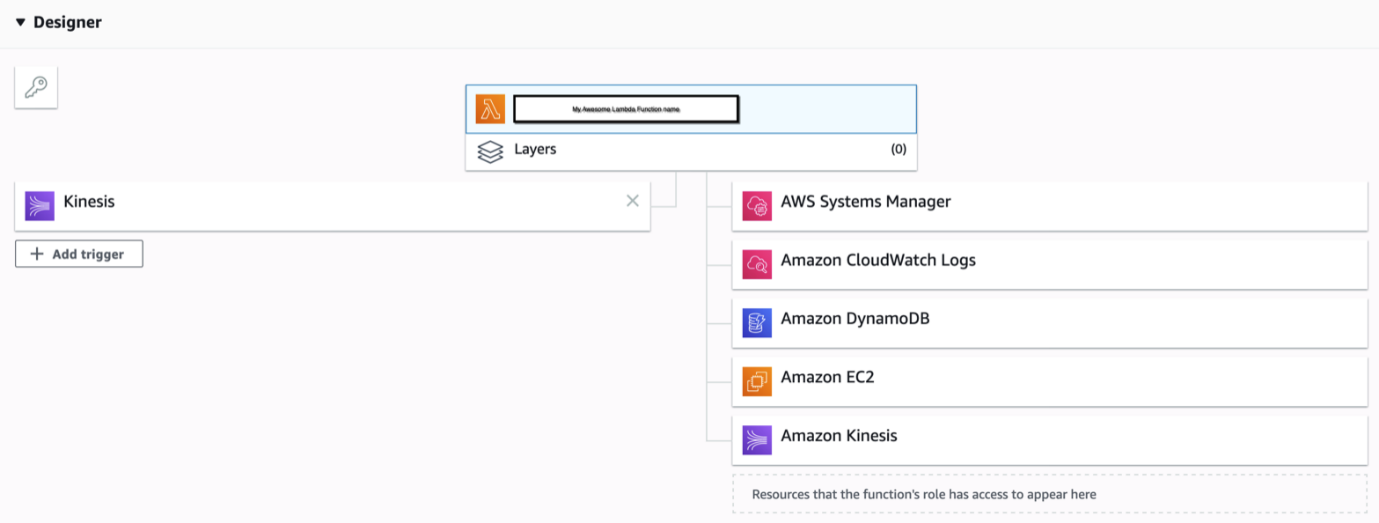Open the Layers row
The image size is (1379, 523).
[x=691, y=152]
